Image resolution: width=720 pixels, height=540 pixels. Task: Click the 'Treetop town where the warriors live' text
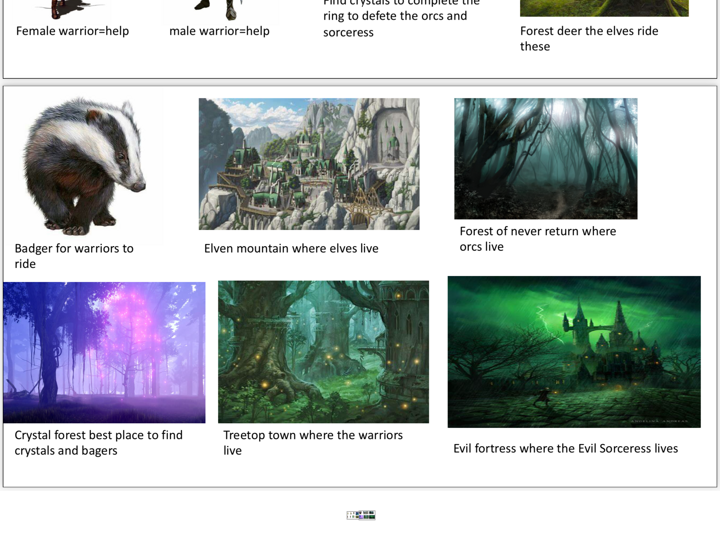pos(312,443)
